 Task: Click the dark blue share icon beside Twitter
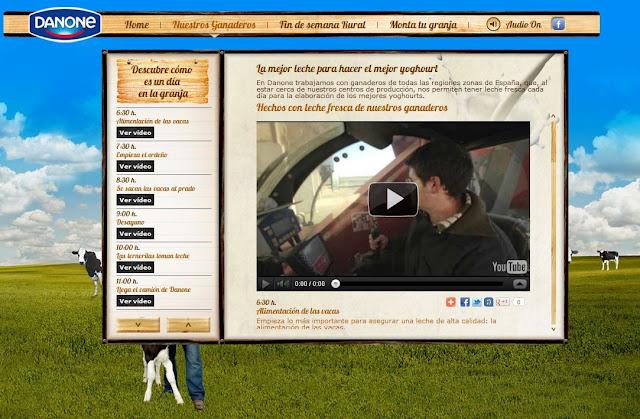489,302
